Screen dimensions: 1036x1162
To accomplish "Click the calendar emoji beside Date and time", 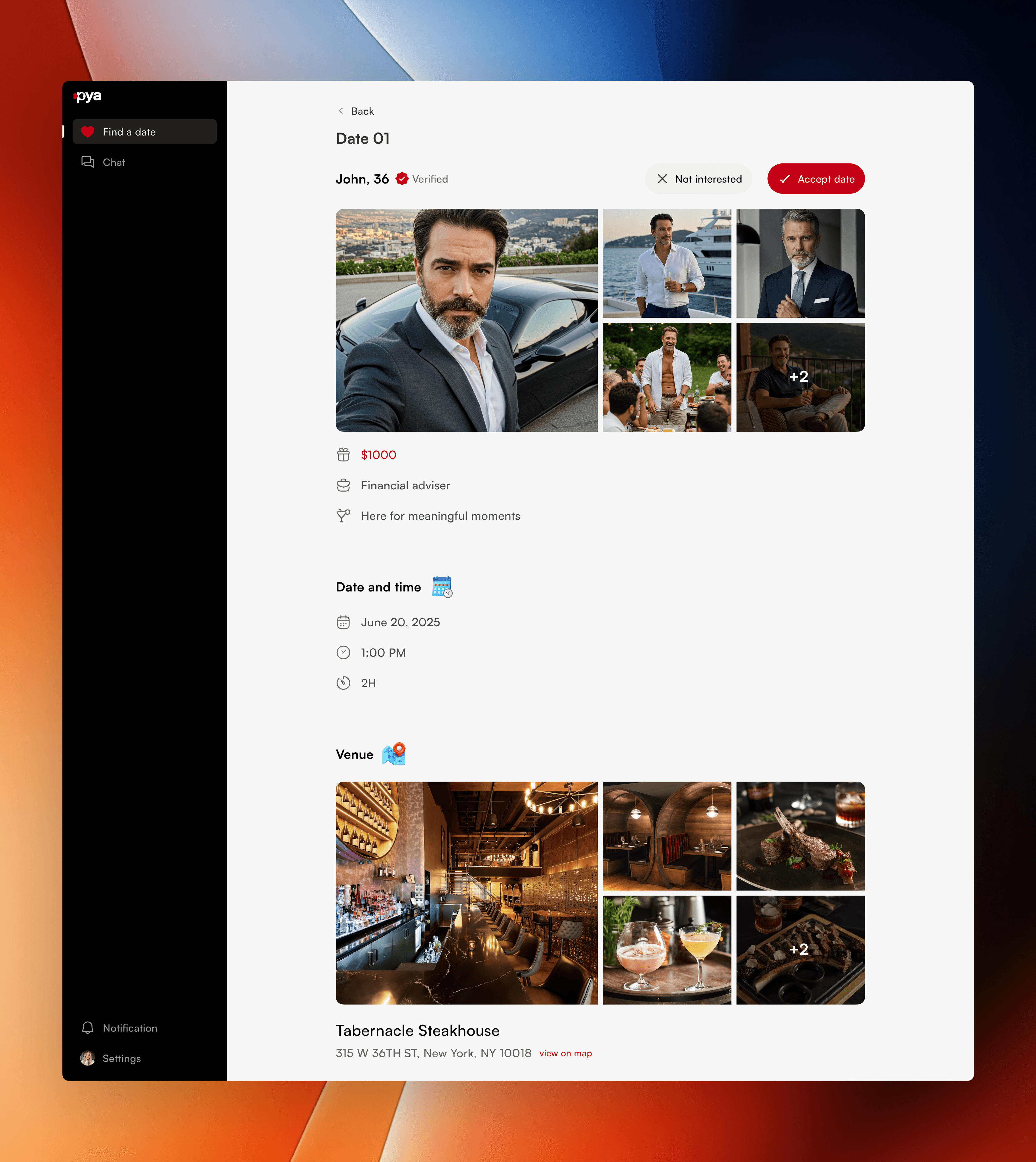I will (x=442, y=586).
